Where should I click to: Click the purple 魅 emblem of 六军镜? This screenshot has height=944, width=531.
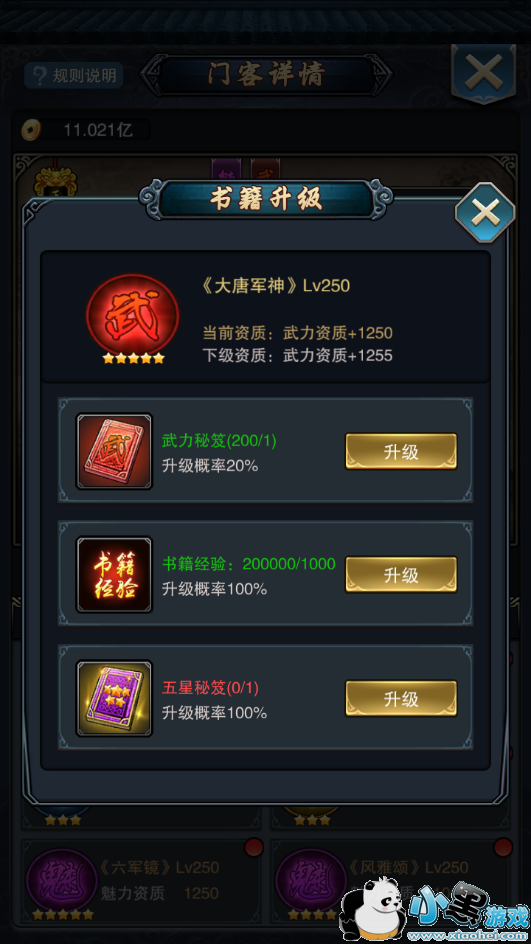coord(63,880)
